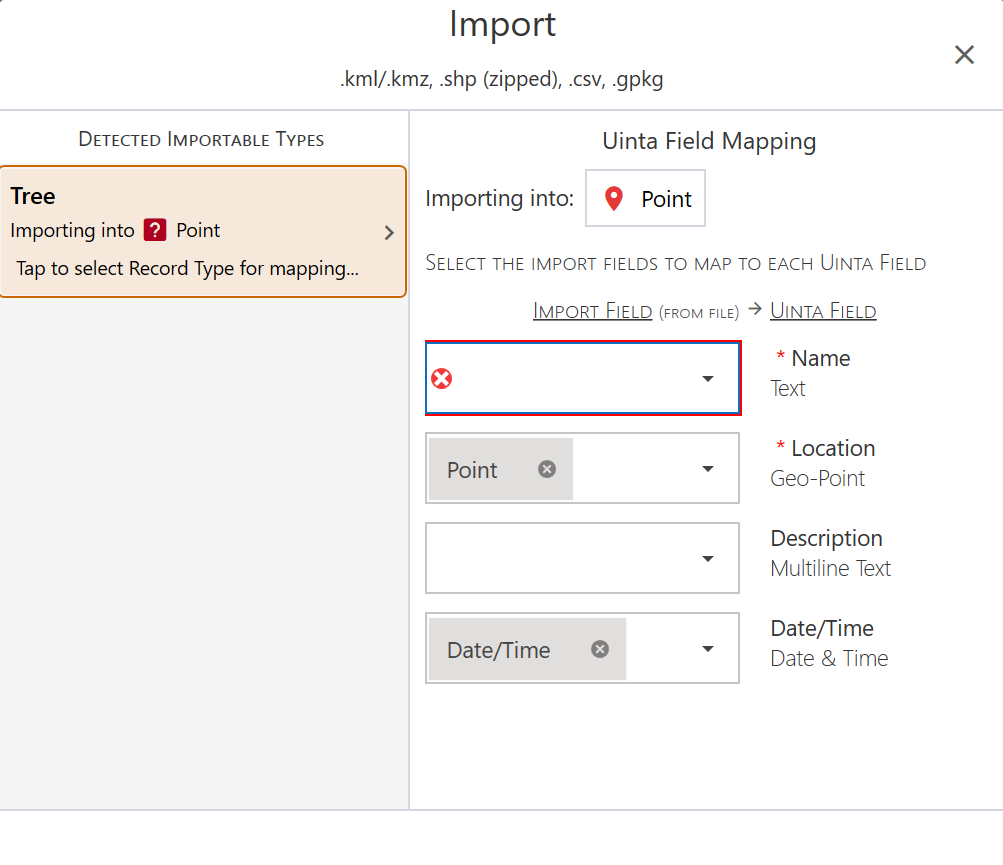This screenshot has height=865, width=1003.
Task: Open the Name import field dropdown arrow
Action: 707,379
